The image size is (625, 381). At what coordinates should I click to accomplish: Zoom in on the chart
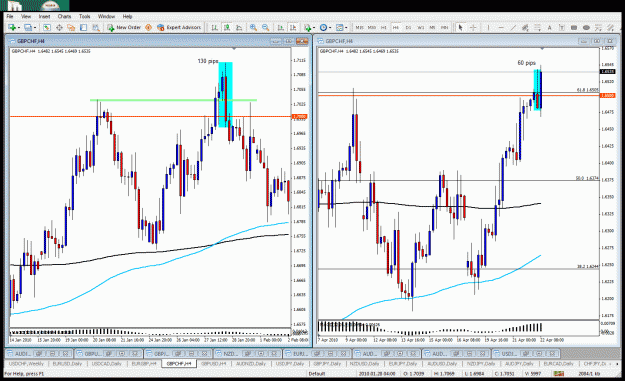pos(253,27)
